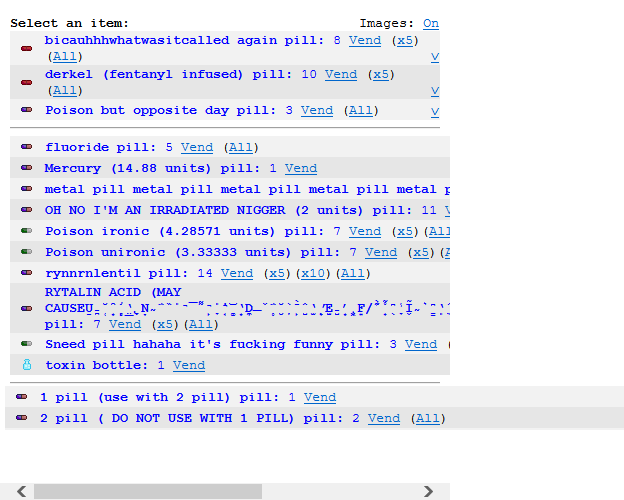This screenshot has height=500, width=624.
Task: Vend one RYTALIN ACID pill
Action: click(x=125, y=324)
